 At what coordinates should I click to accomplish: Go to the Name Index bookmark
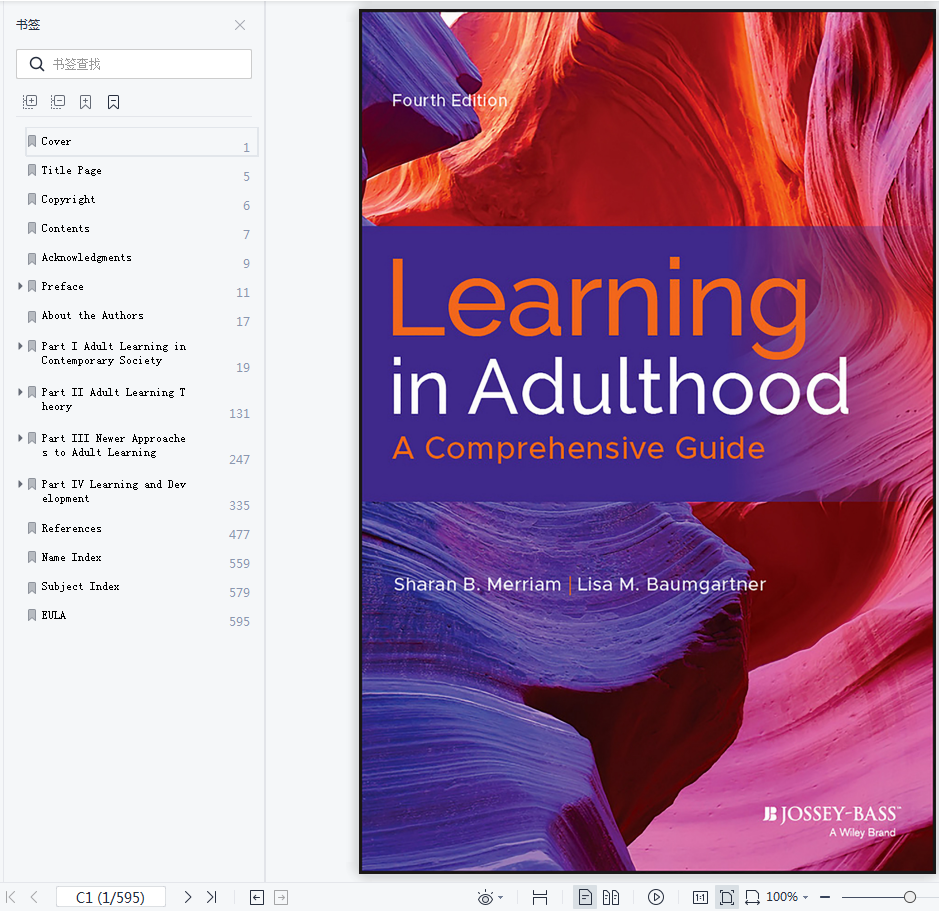71,558
